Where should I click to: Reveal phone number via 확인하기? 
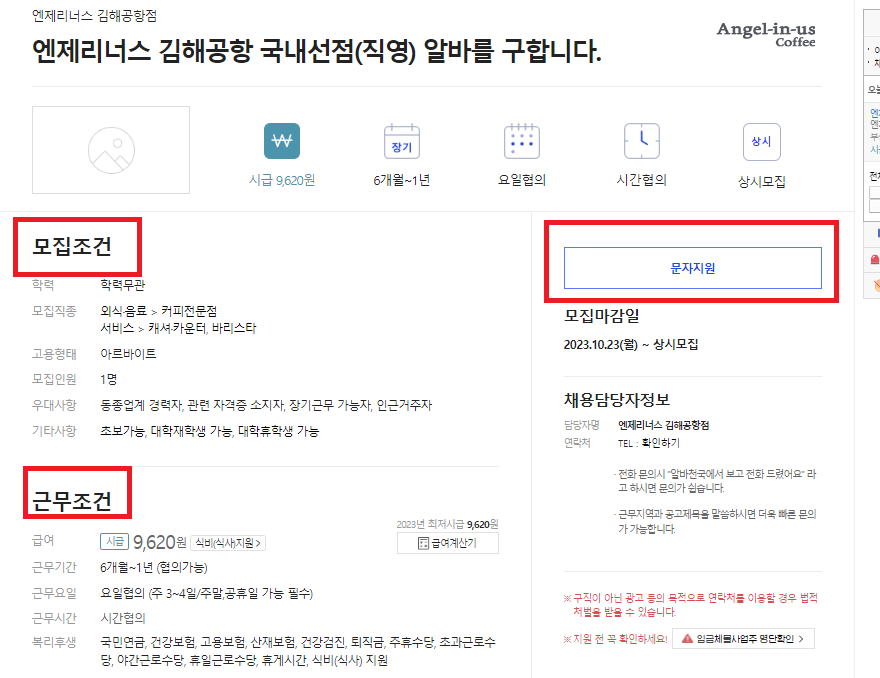(661, 443)
